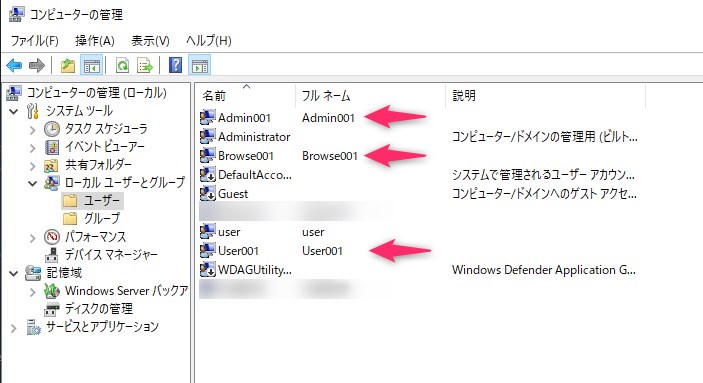Click the ゲスト アクセス description of Guest
The height and width of the screenshot is (383, 703).
(x=544, y=193)
